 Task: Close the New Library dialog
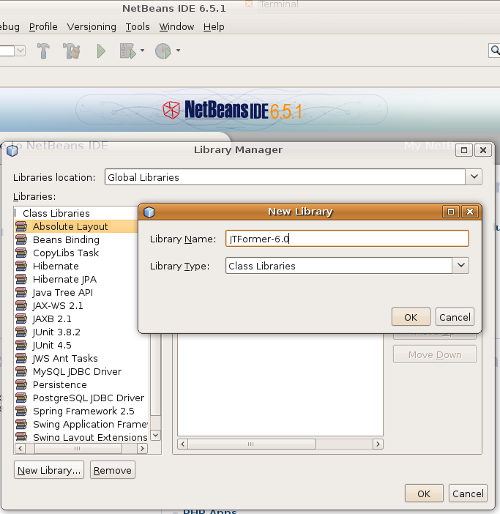(470, 212)
